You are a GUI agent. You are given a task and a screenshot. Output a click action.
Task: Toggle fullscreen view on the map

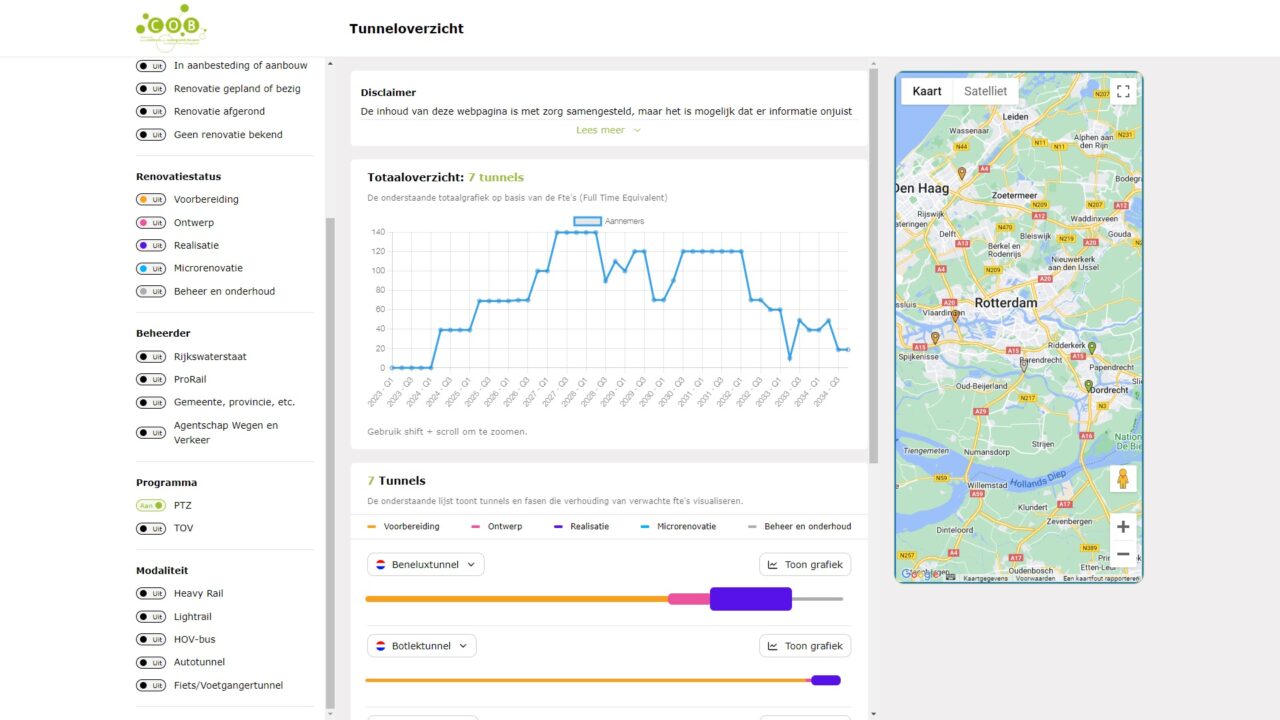(x=1123, y=92)
